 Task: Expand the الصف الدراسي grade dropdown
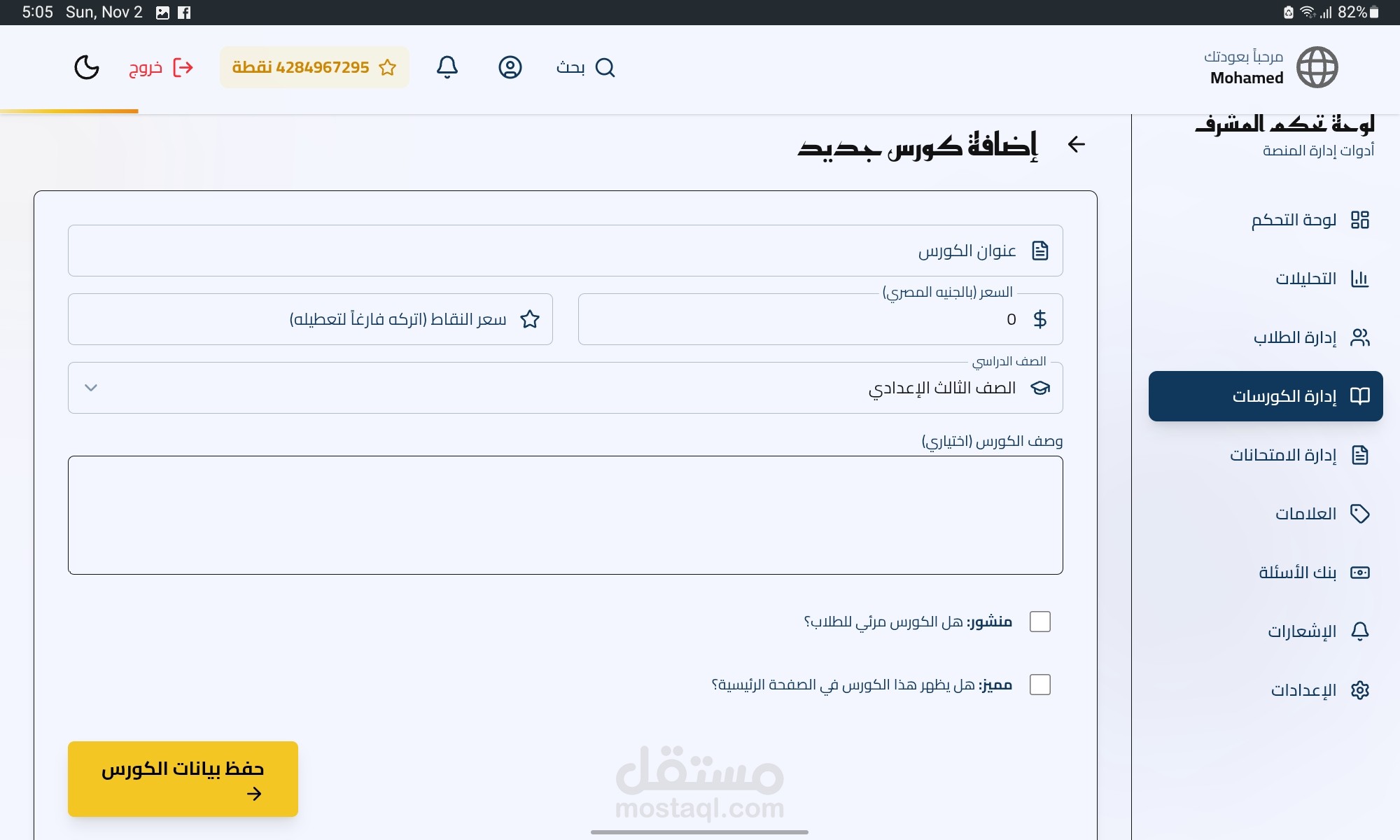click(x=565, y=388)
